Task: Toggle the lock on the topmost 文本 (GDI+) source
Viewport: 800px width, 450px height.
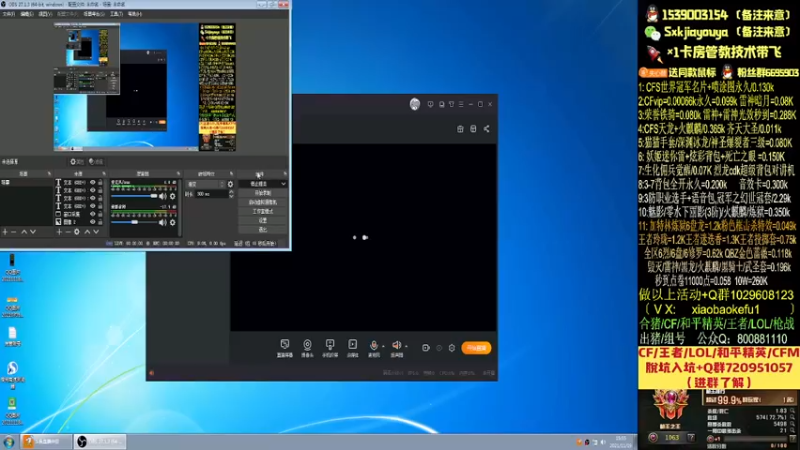Action: [100, 182]
